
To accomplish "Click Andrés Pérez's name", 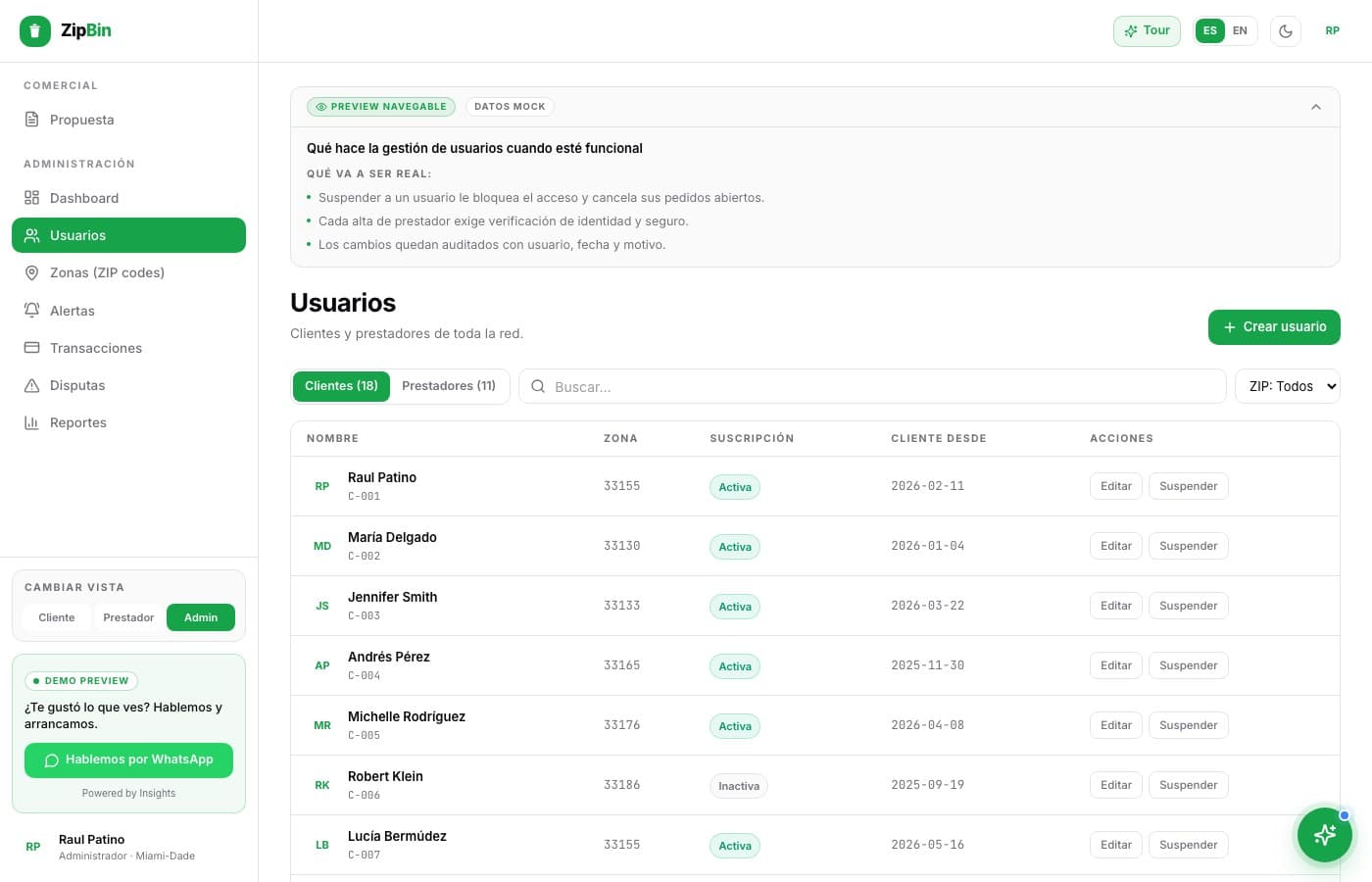I will 389,657.
